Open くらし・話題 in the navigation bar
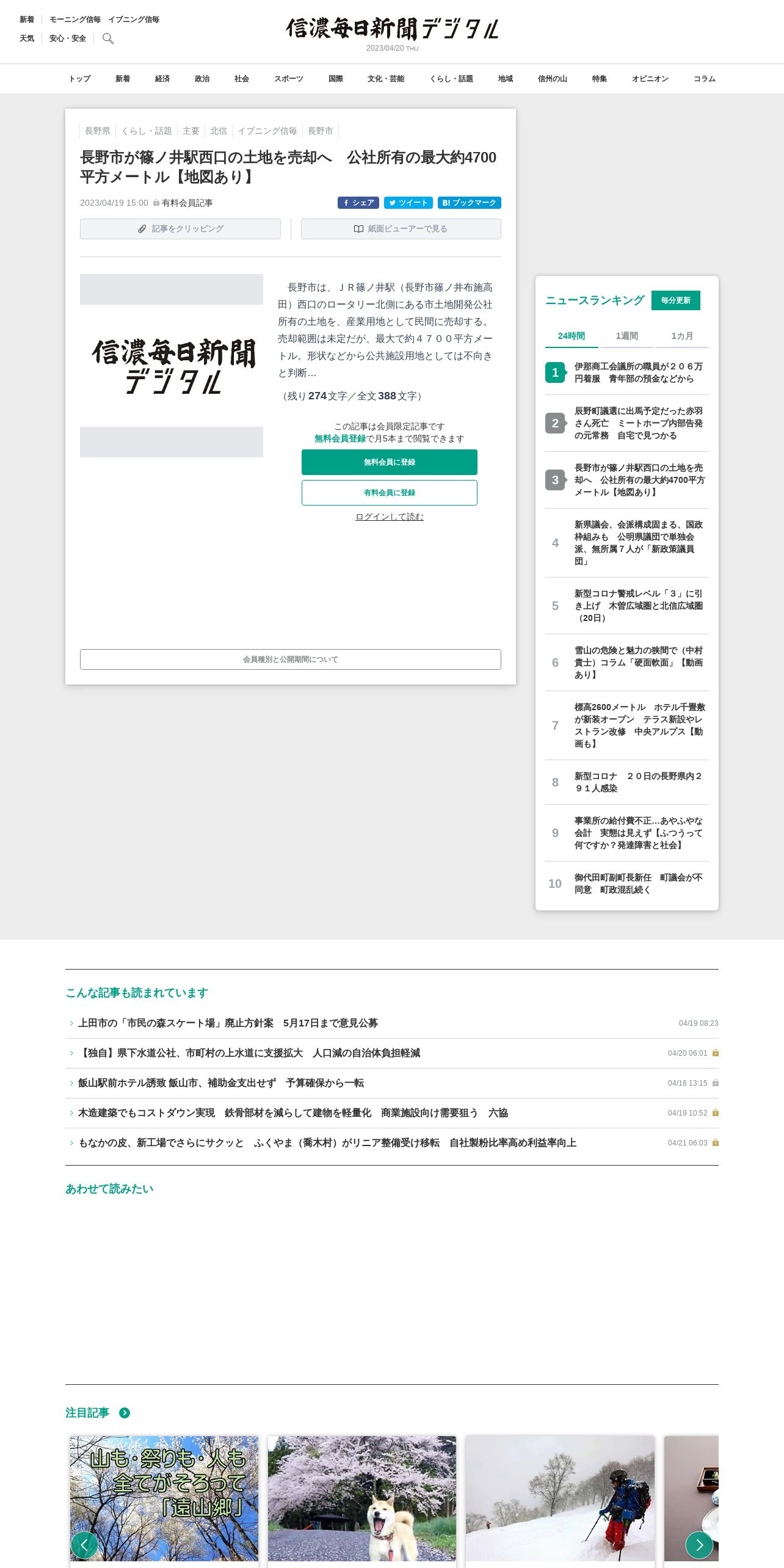Viewport: 784px width, 1568px height. click(451, 79)
